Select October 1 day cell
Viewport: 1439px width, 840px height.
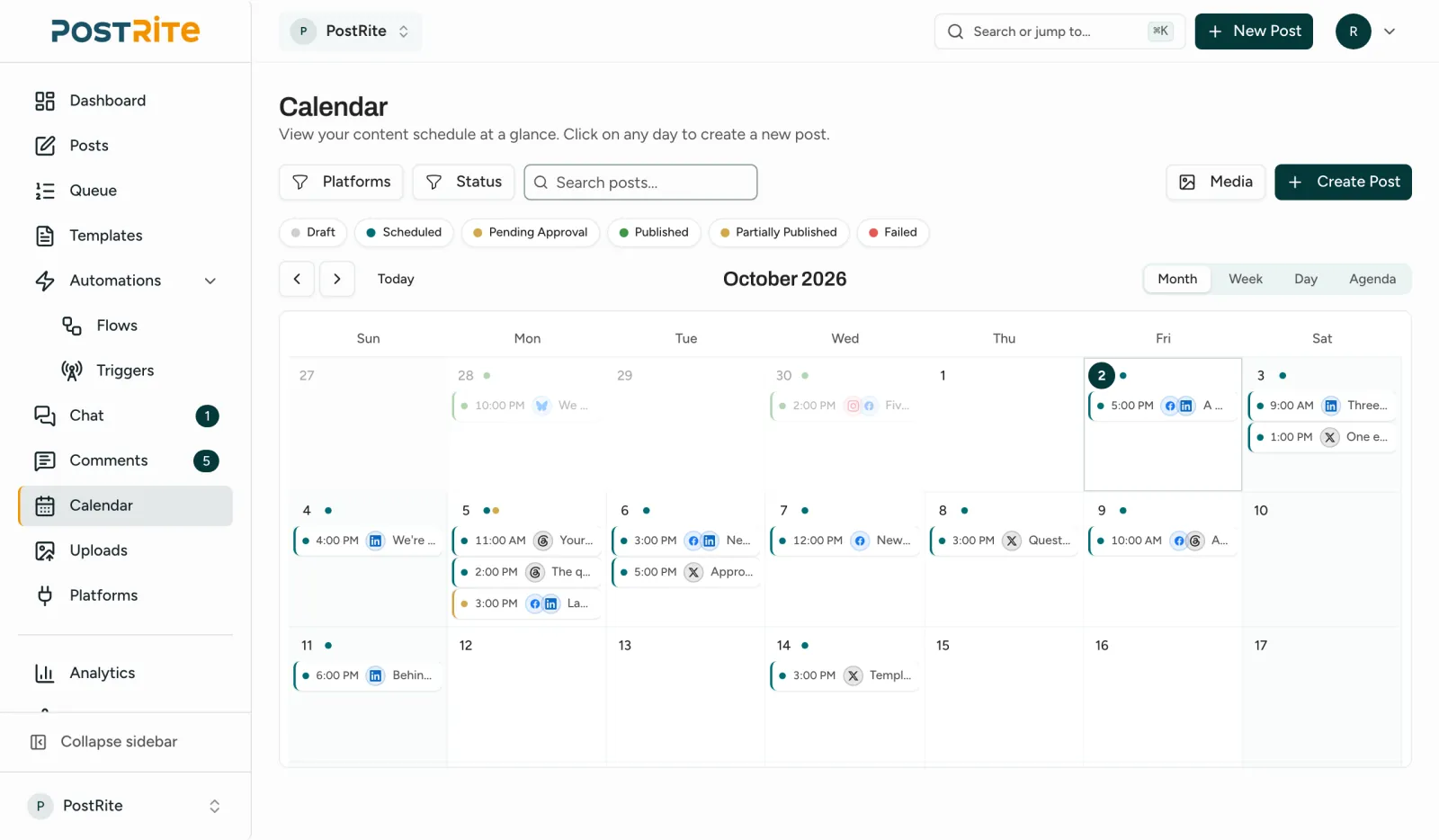tap(1005, 424)
